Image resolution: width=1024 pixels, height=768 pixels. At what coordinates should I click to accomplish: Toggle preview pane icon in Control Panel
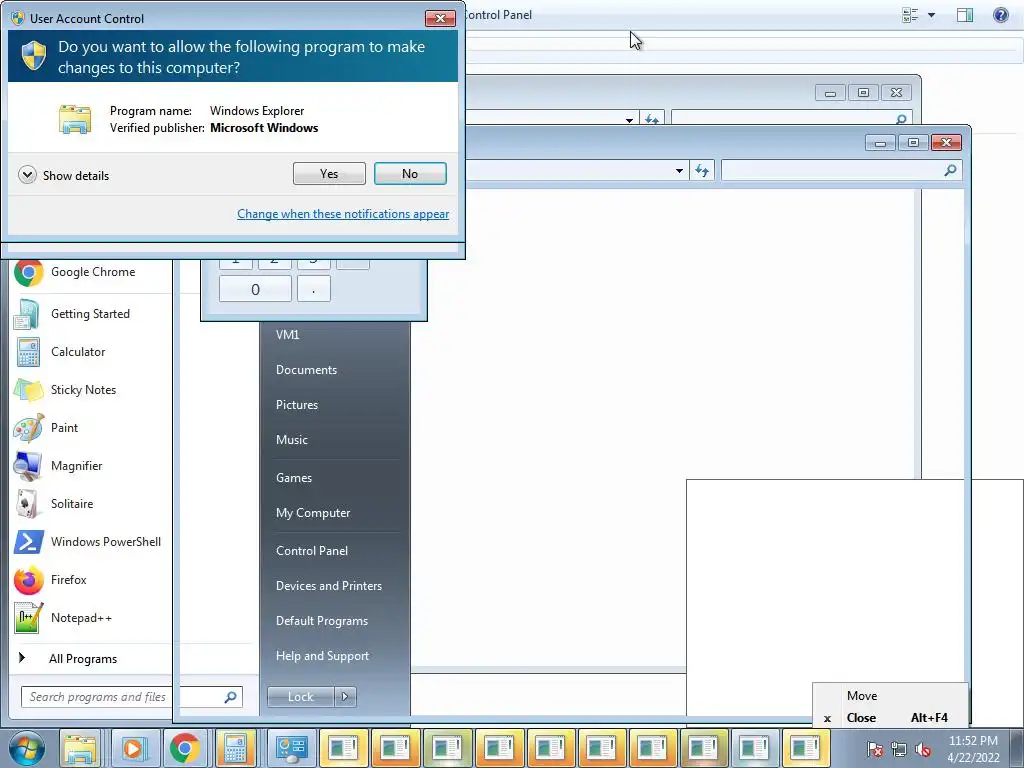[x=965, y=15]
